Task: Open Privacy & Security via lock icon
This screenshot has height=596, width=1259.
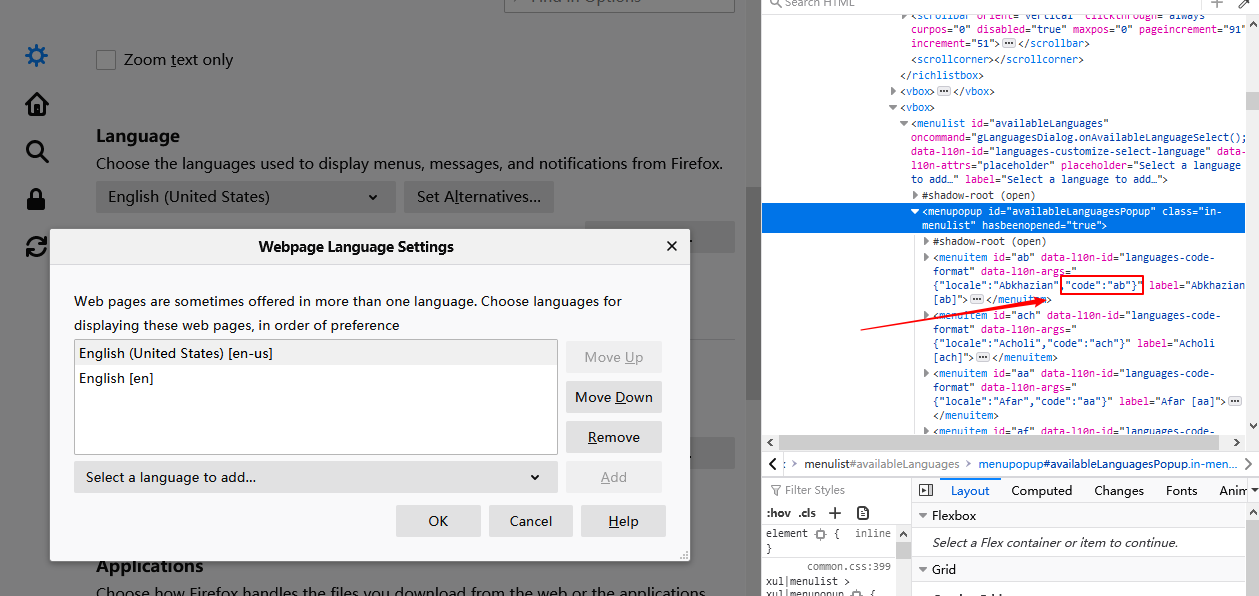Action: click(36, 199)
